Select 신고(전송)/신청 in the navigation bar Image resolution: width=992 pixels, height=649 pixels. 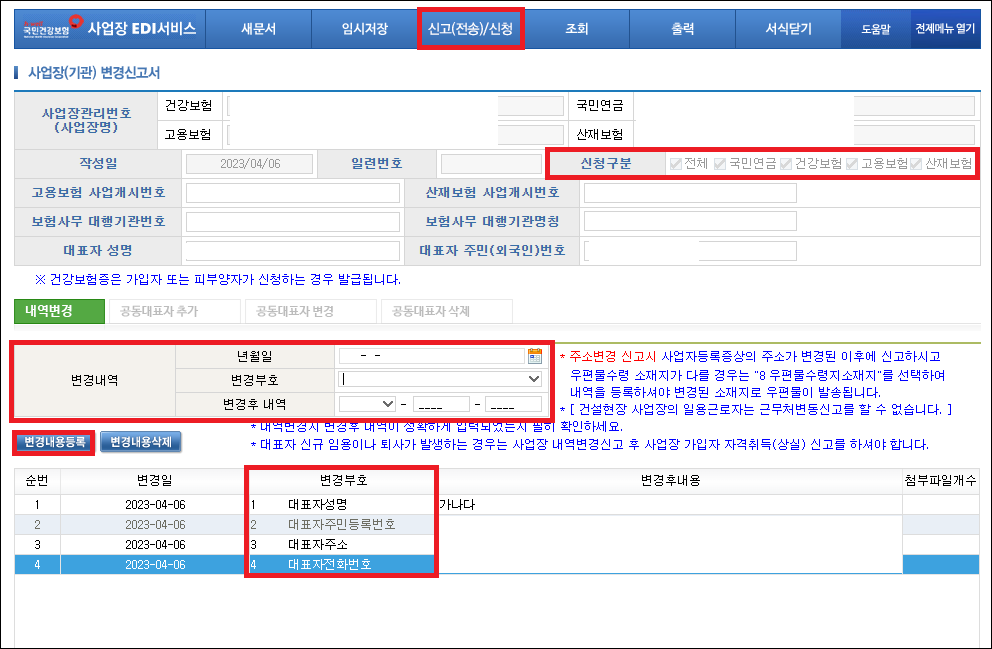[x=470, y=29]
